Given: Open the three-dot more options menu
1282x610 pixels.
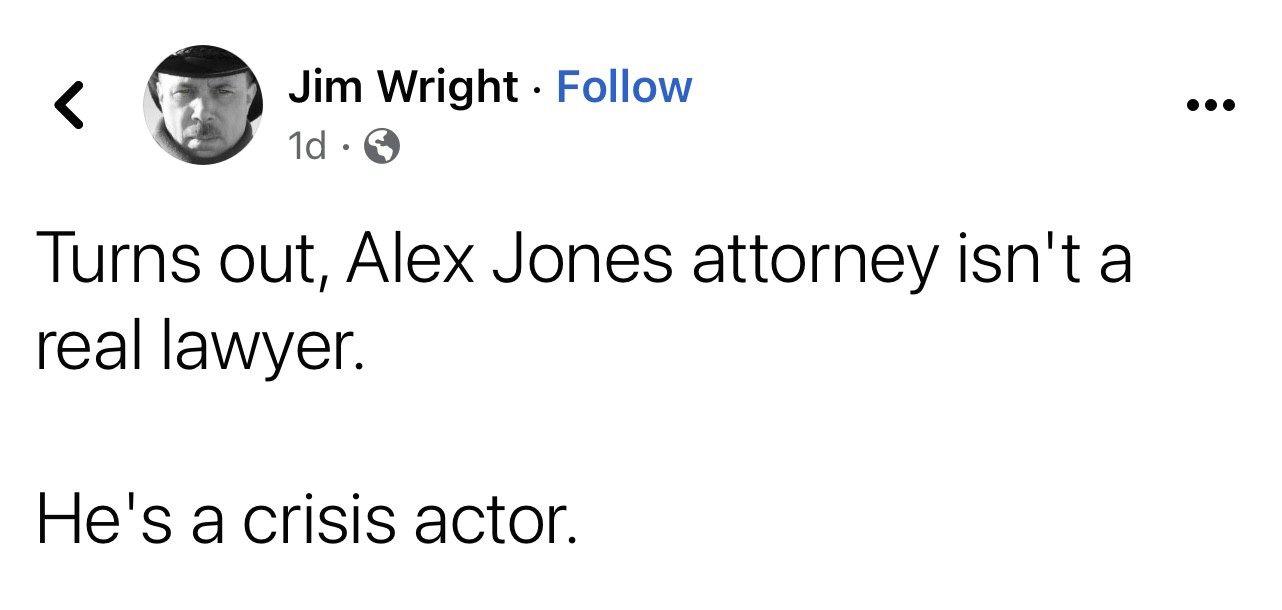Looking at the screenshot, I should coord(1210,105).
